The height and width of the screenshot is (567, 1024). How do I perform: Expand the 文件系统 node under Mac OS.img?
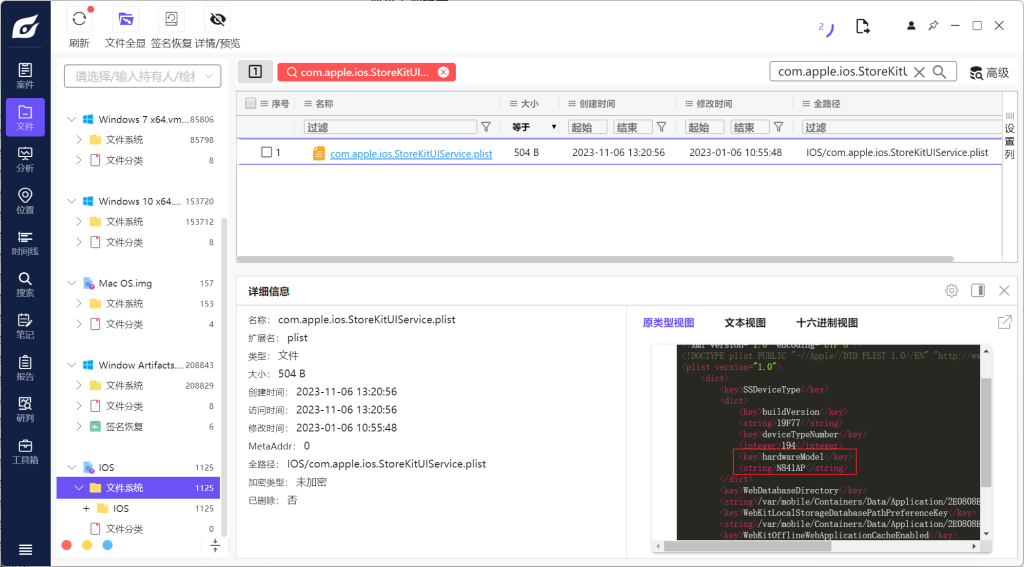[78, 304]
